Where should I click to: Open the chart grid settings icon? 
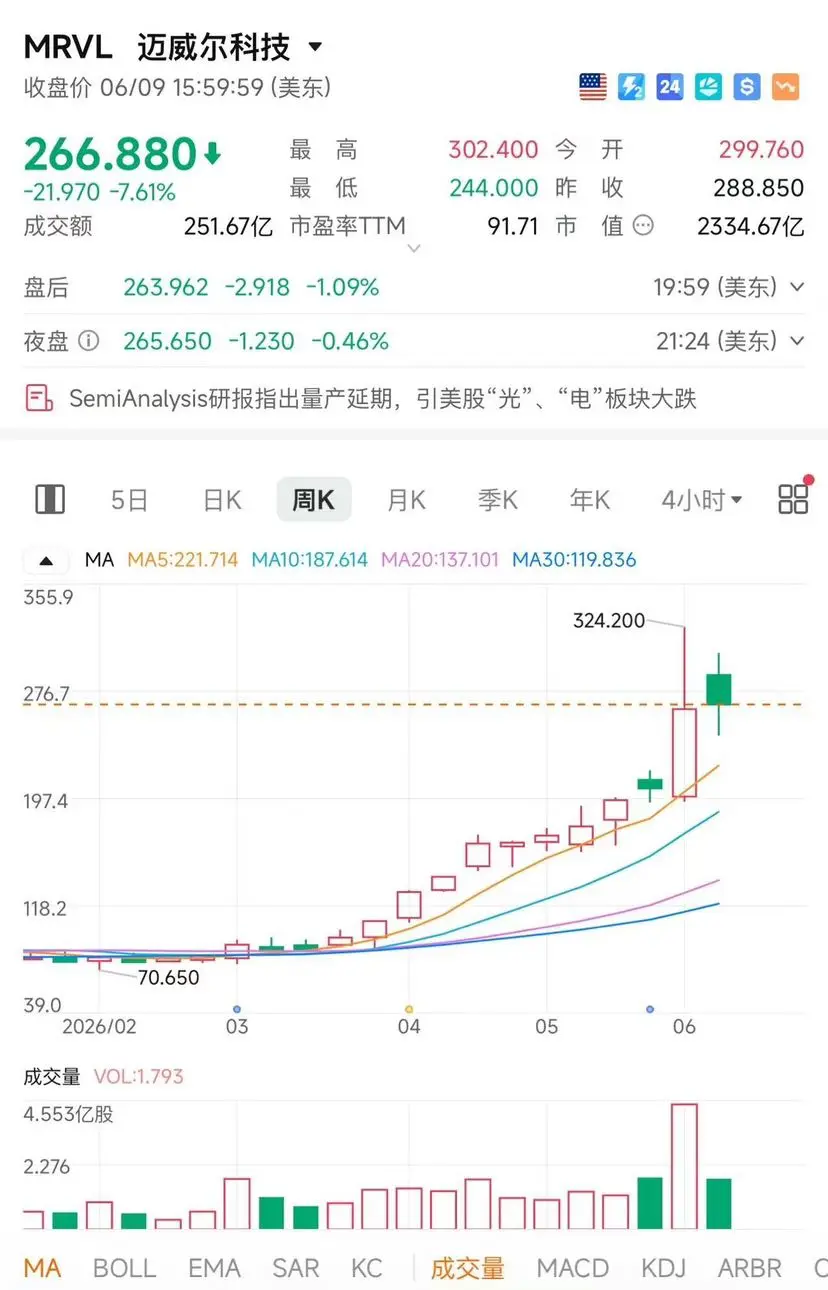pyautogui.click(x=793, y=499)
